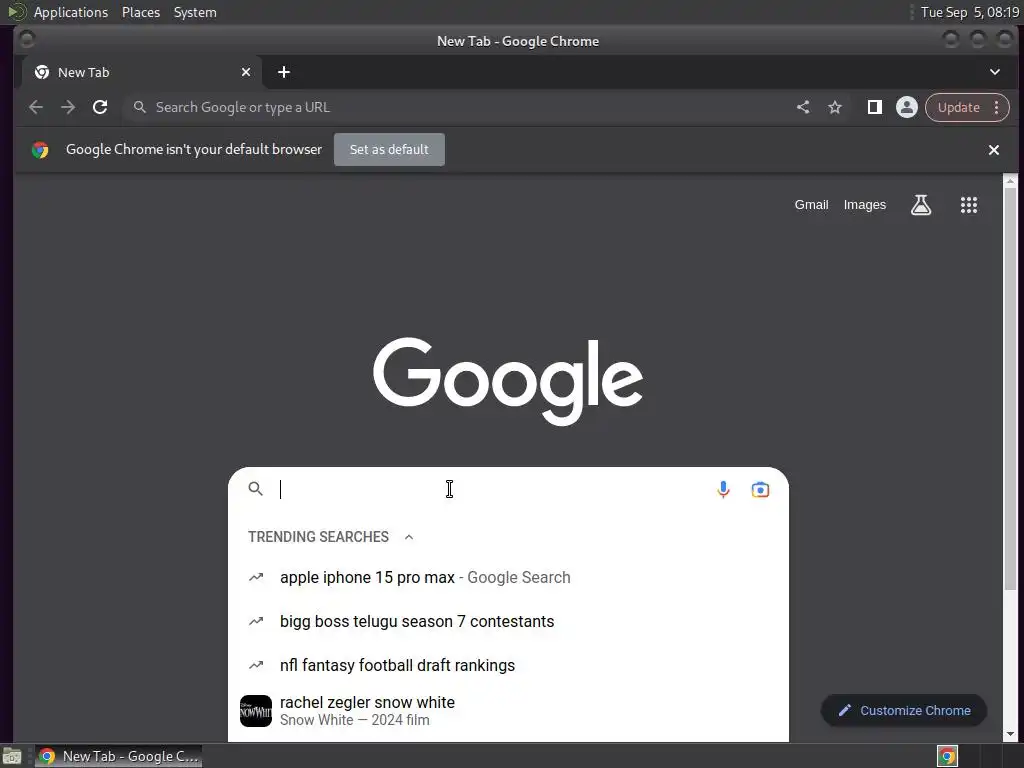Open the side panel icon
This screenshot has height=768, width=1024.
coord(874,107)
